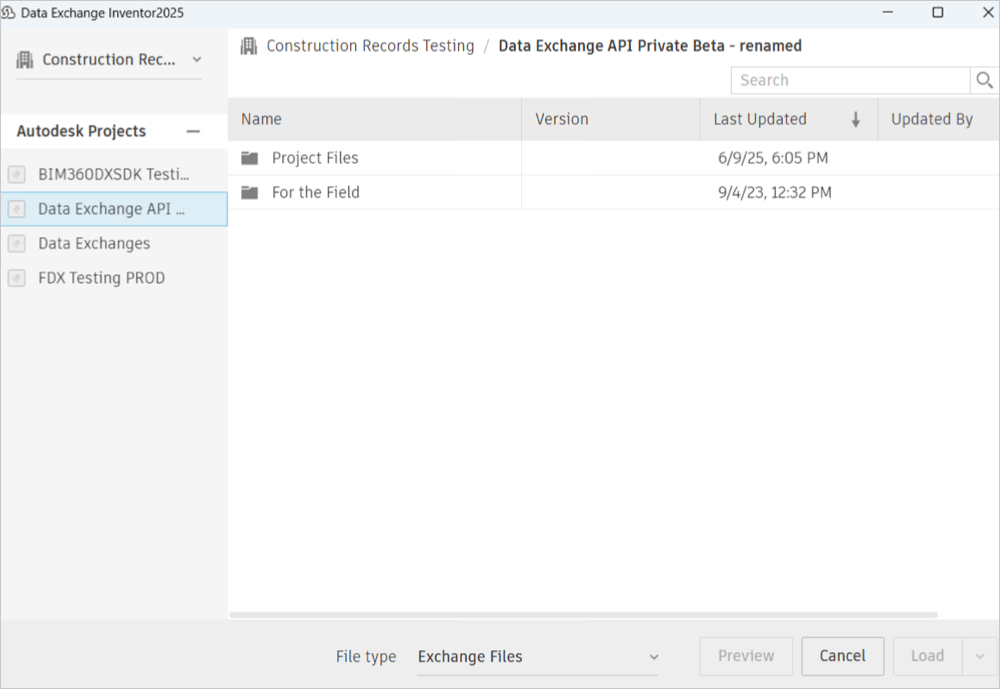Select BIM360DXSDK Testi... project

point(114,174)
